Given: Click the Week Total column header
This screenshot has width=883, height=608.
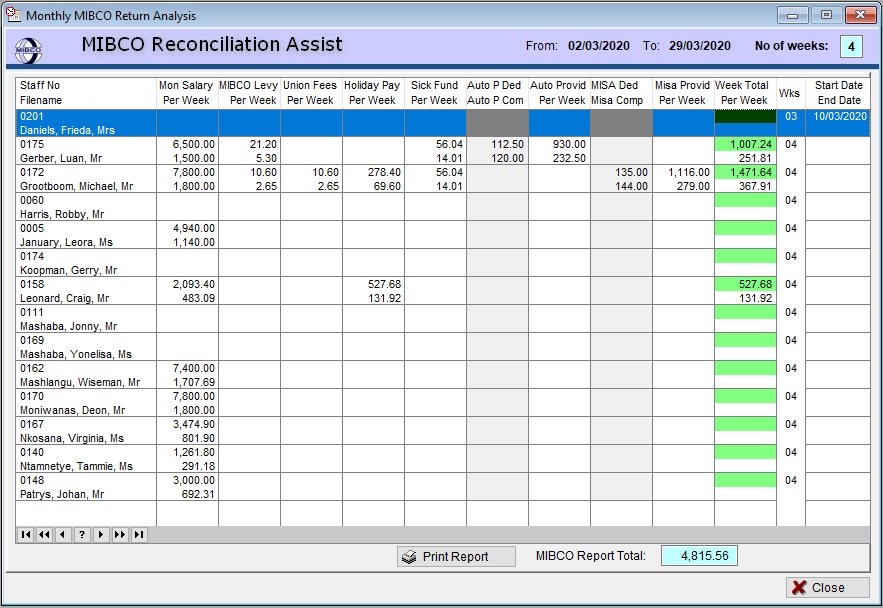Looking at the screenshot, I should point(744,93).
